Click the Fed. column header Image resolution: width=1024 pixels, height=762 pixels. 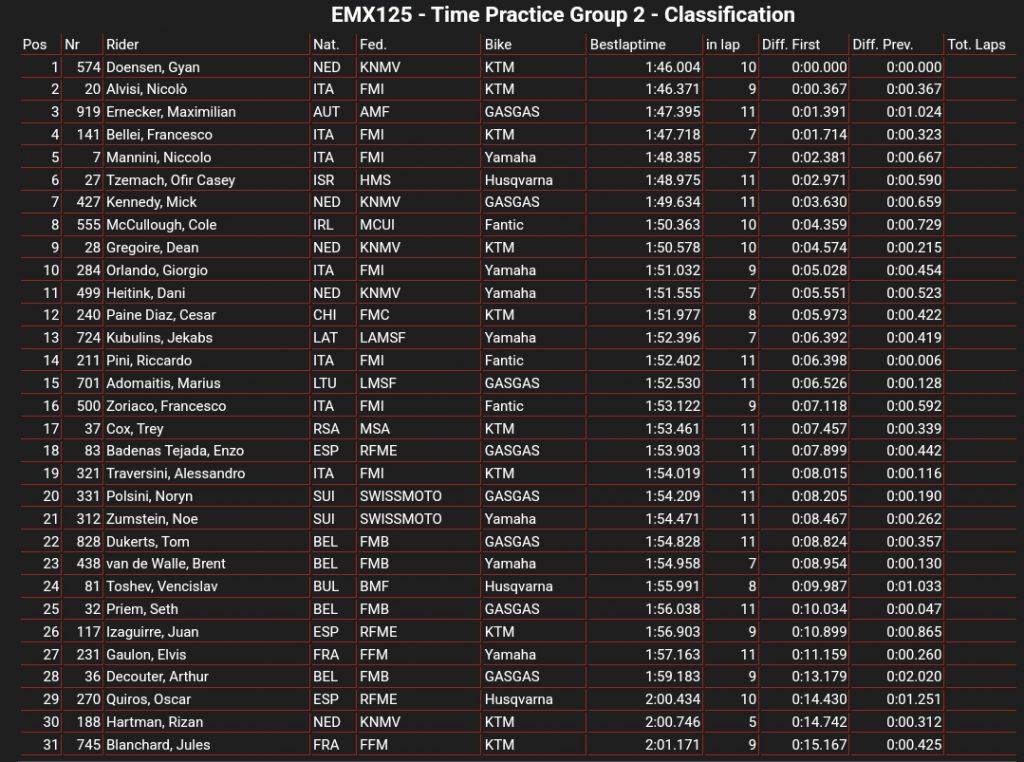click(x=373, y=45)
